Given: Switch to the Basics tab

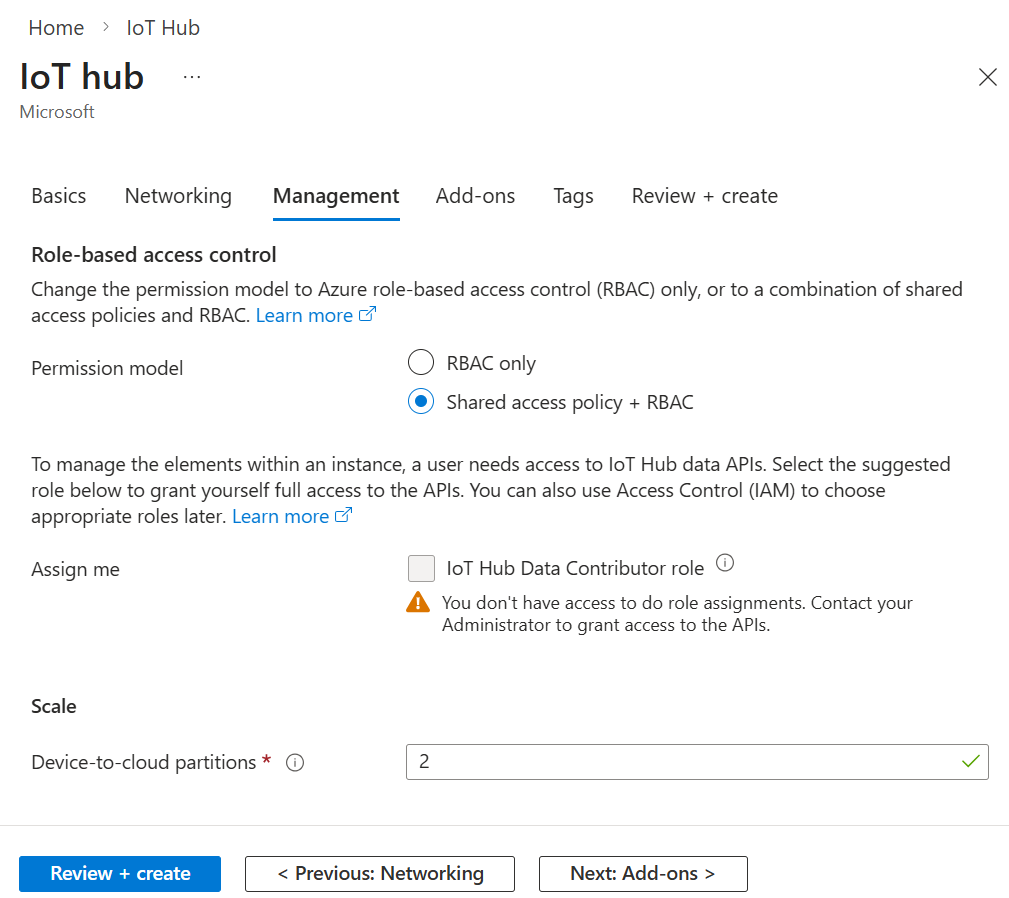Looking at the screenshot, I should [58, 196].
